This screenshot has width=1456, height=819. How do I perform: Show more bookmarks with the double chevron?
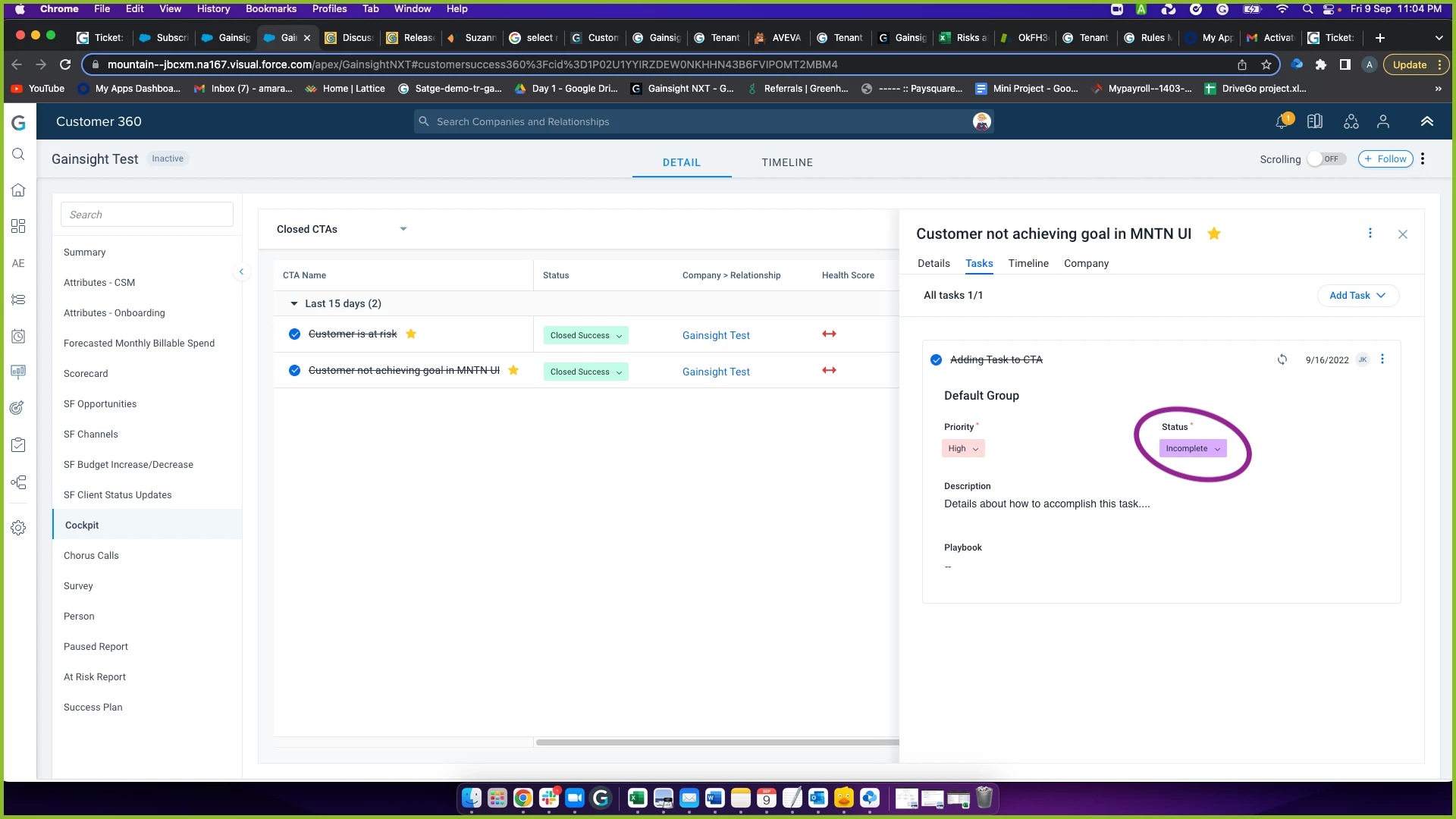click(1438, 89)
